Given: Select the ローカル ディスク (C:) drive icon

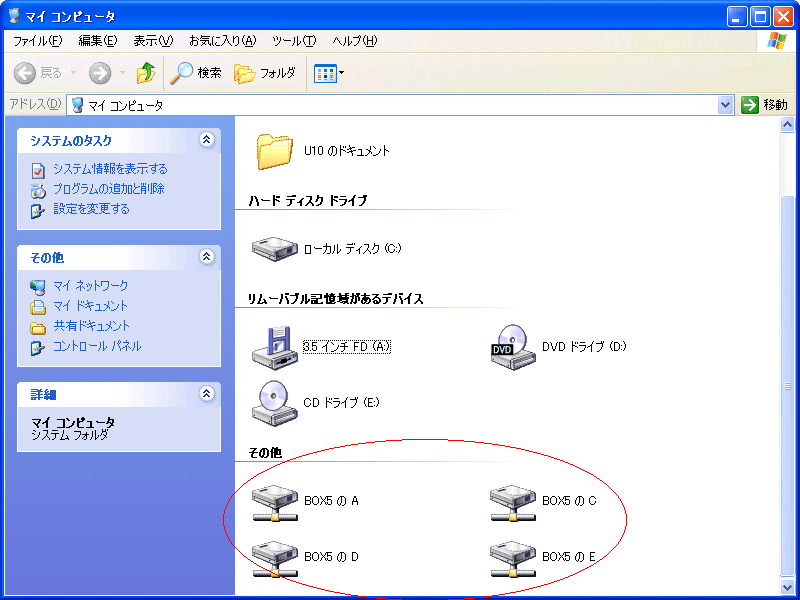Looking at the screenshot, I should 274,249.
